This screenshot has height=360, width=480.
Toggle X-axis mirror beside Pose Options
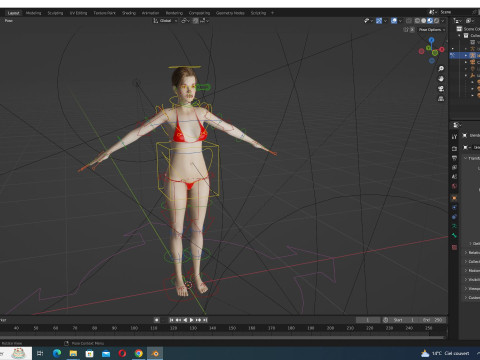412,30
